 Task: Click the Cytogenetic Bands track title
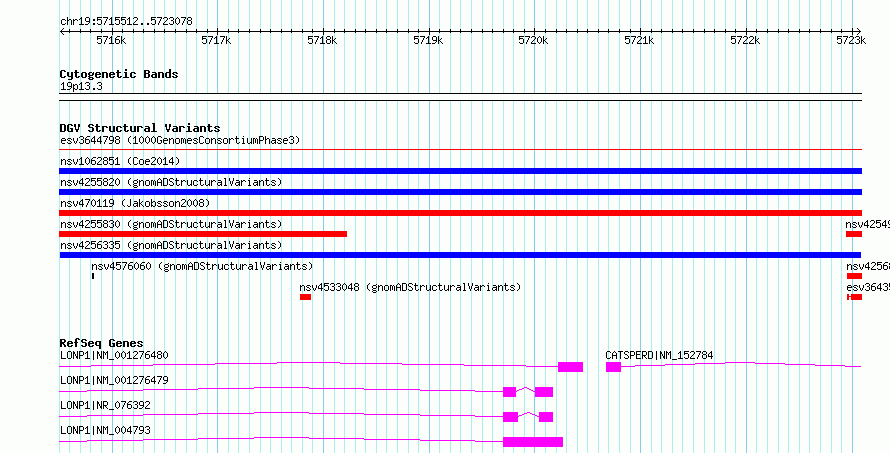point(119,74)
